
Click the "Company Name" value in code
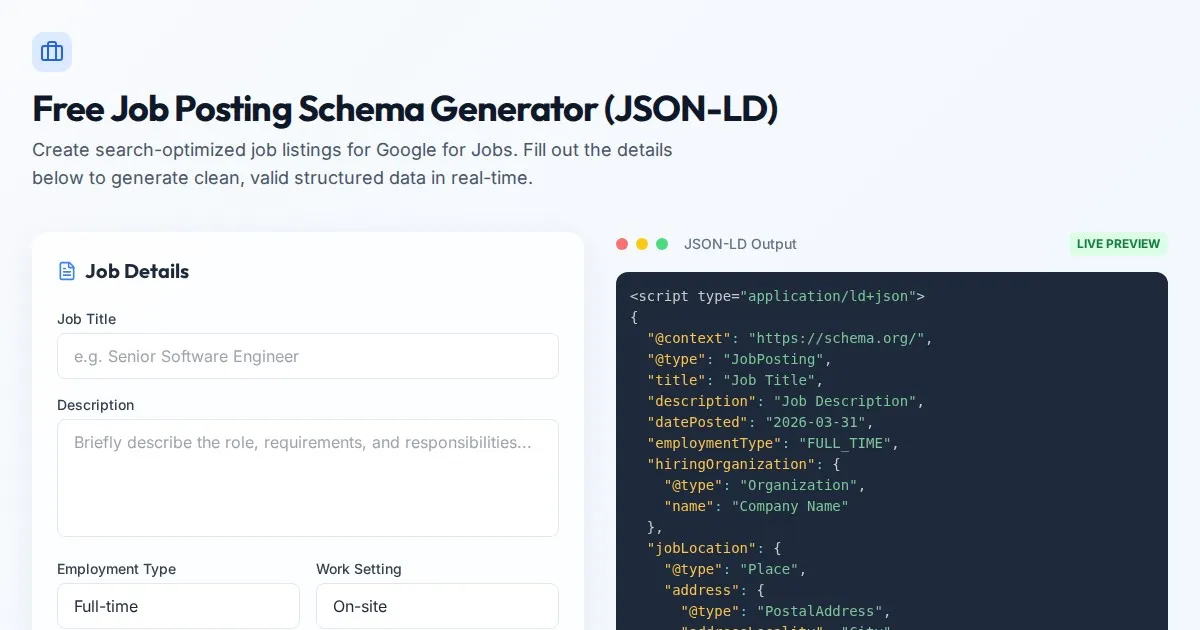click(790, 506)
